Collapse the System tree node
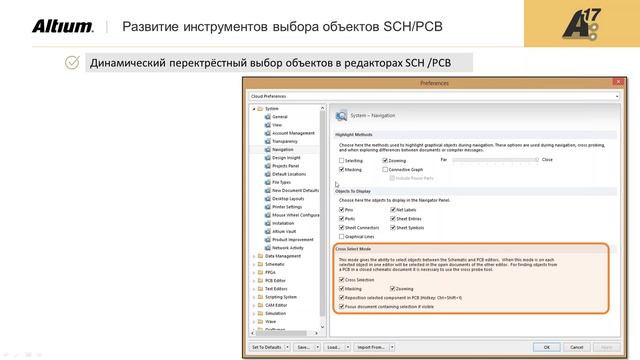640x360 pixels. pos(254,109)
